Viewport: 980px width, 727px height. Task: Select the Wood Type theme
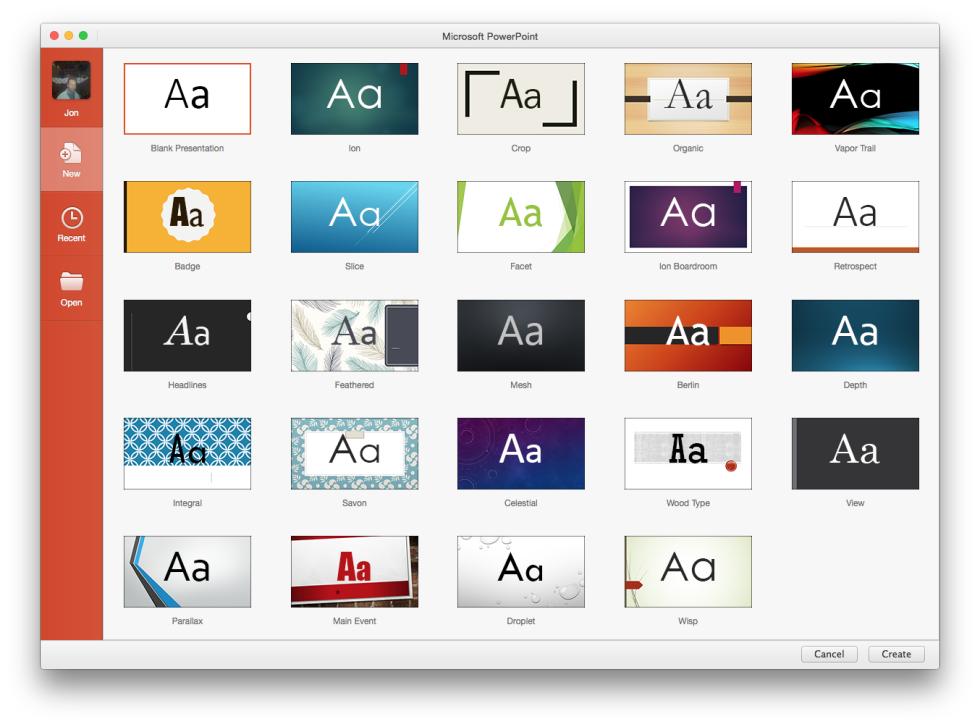point(688,453)
